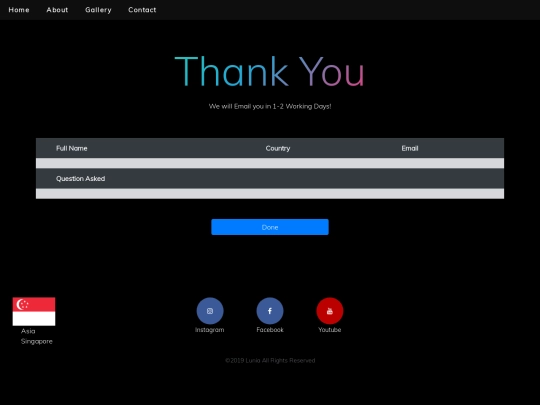Click the Thank You heading
540x405 pixels.
pyautogui.click(x=270, y=72)
